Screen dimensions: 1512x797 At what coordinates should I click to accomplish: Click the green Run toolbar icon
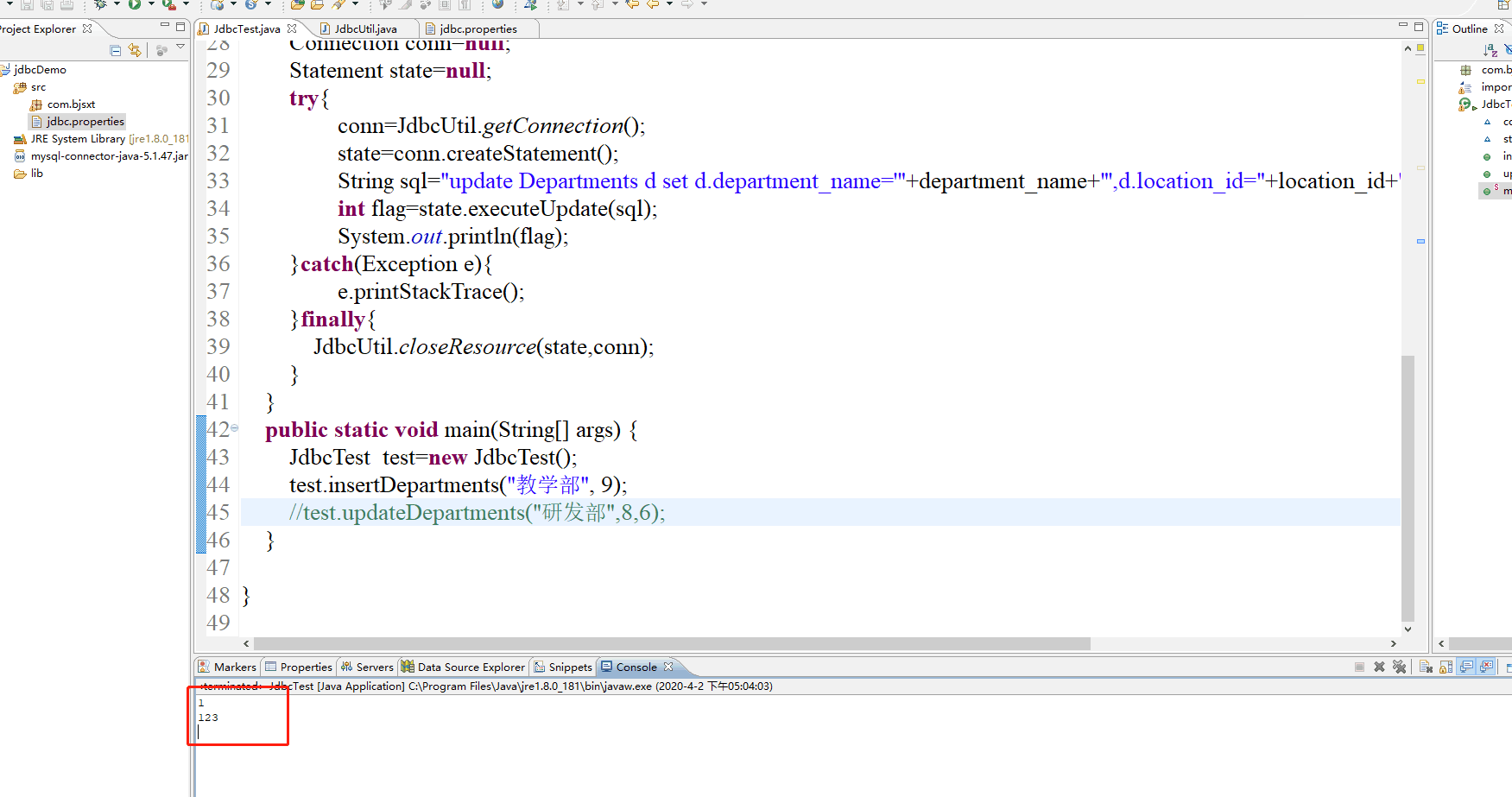[135, 4]
